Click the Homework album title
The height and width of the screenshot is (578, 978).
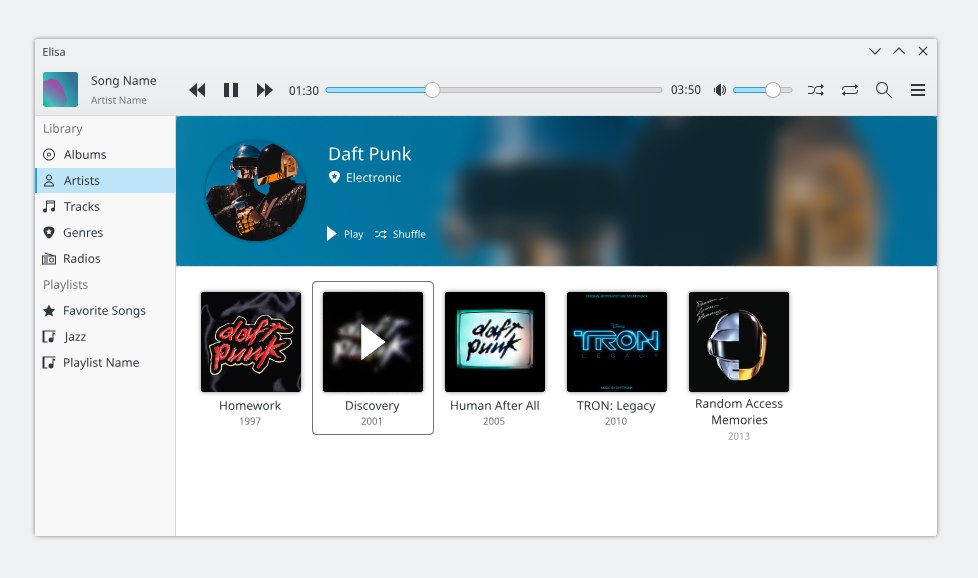click(250, 406)
